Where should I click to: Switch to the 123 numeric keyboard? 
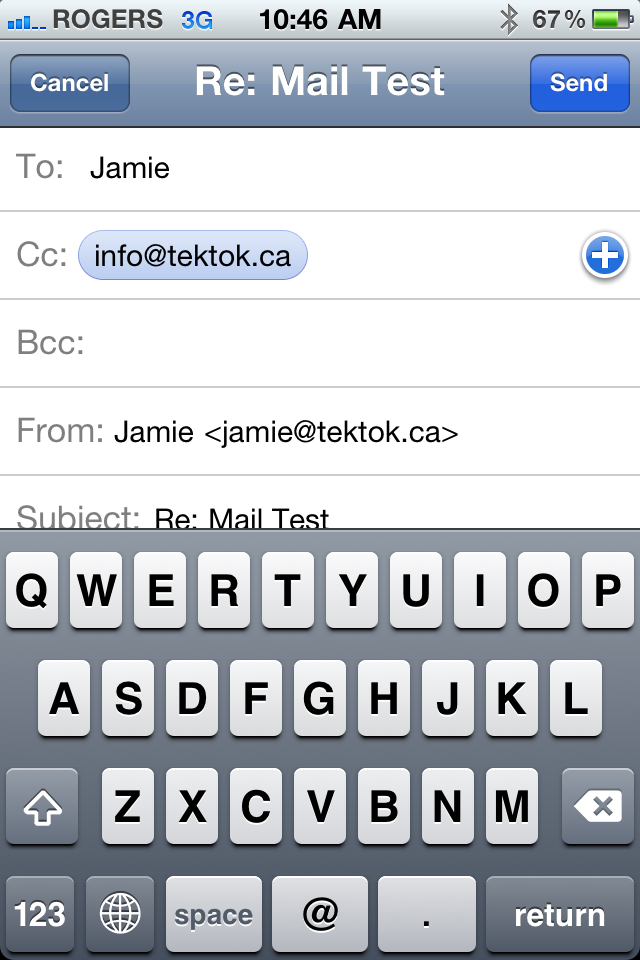(x=40, y=913)
